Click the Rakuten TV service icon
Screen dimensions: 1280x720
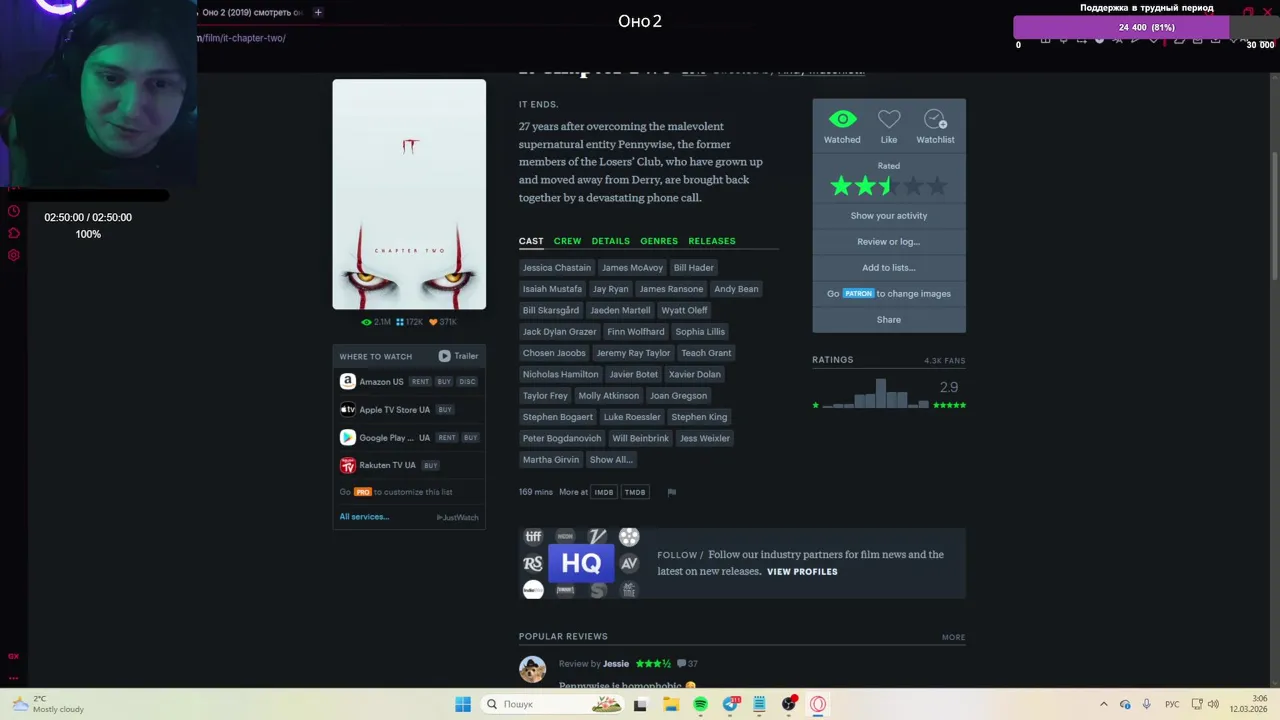click(347, 465)
